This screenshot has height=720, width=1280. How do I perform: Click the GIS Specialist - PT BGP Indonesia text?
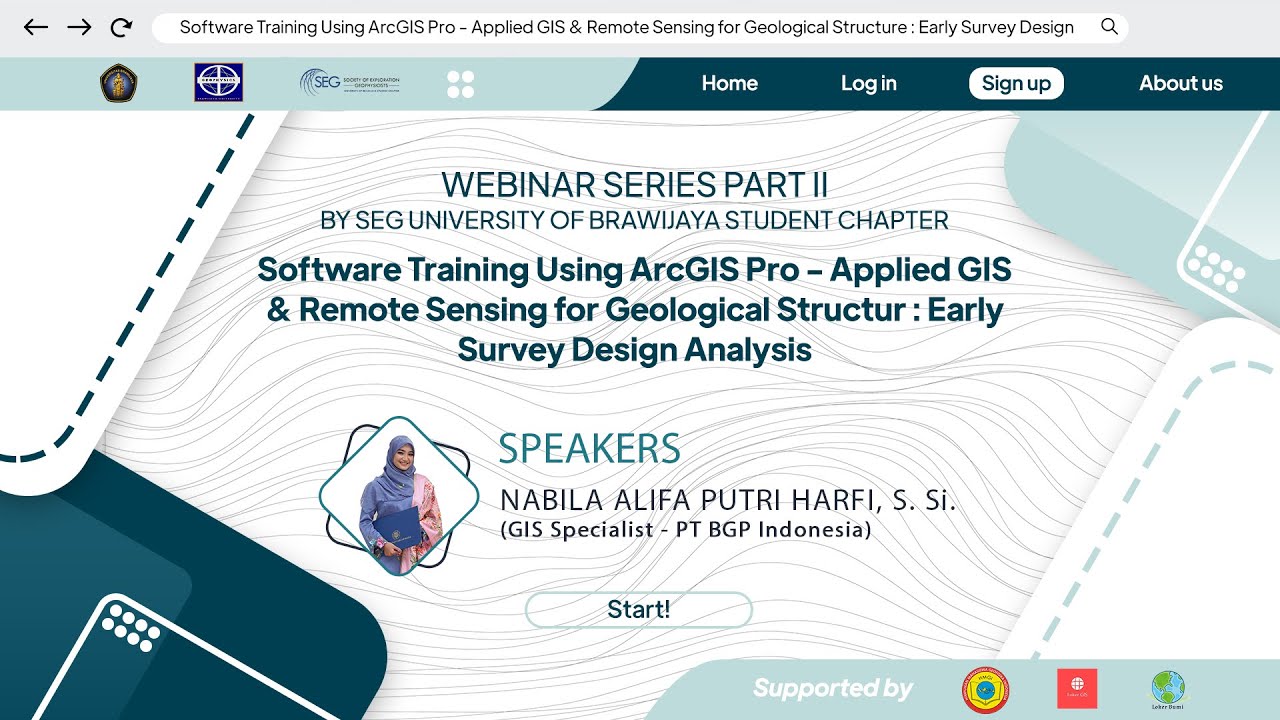(x=685, y=530)
